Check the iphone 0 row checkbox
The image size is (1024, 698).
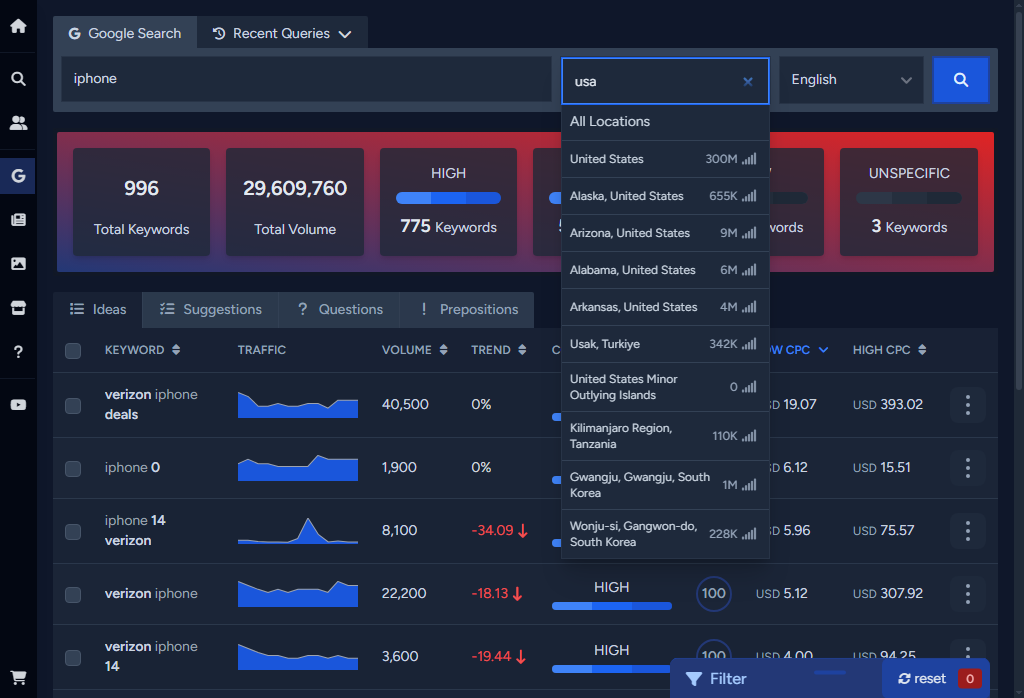73,469
